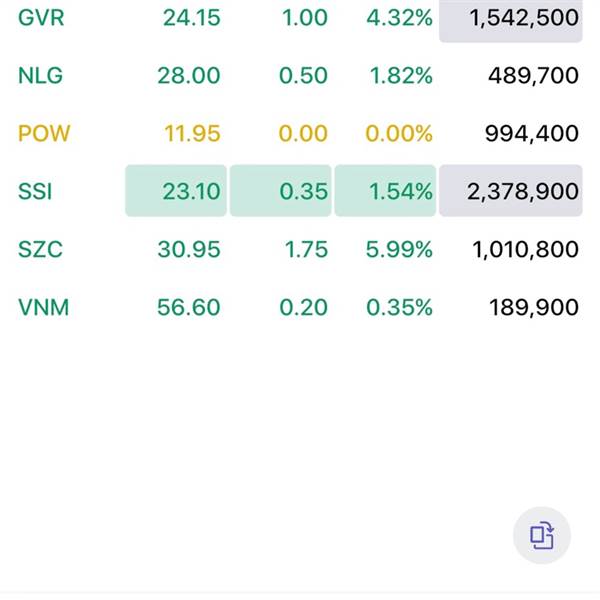Tap POW price 11.95
Screen dimensions: 600x600
point(192,134)
